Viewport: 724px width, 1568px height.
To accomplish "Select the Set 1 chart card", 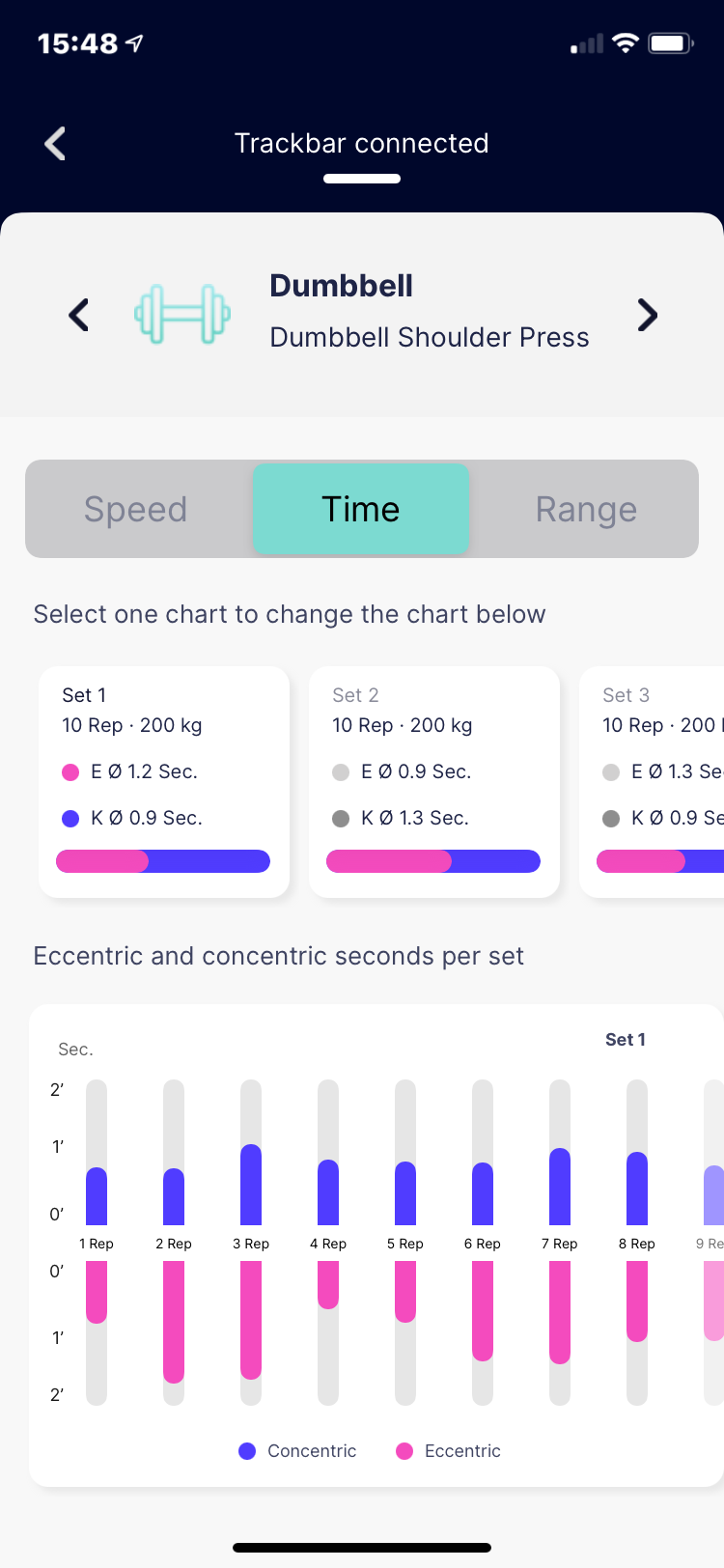I will click(162, 782).
